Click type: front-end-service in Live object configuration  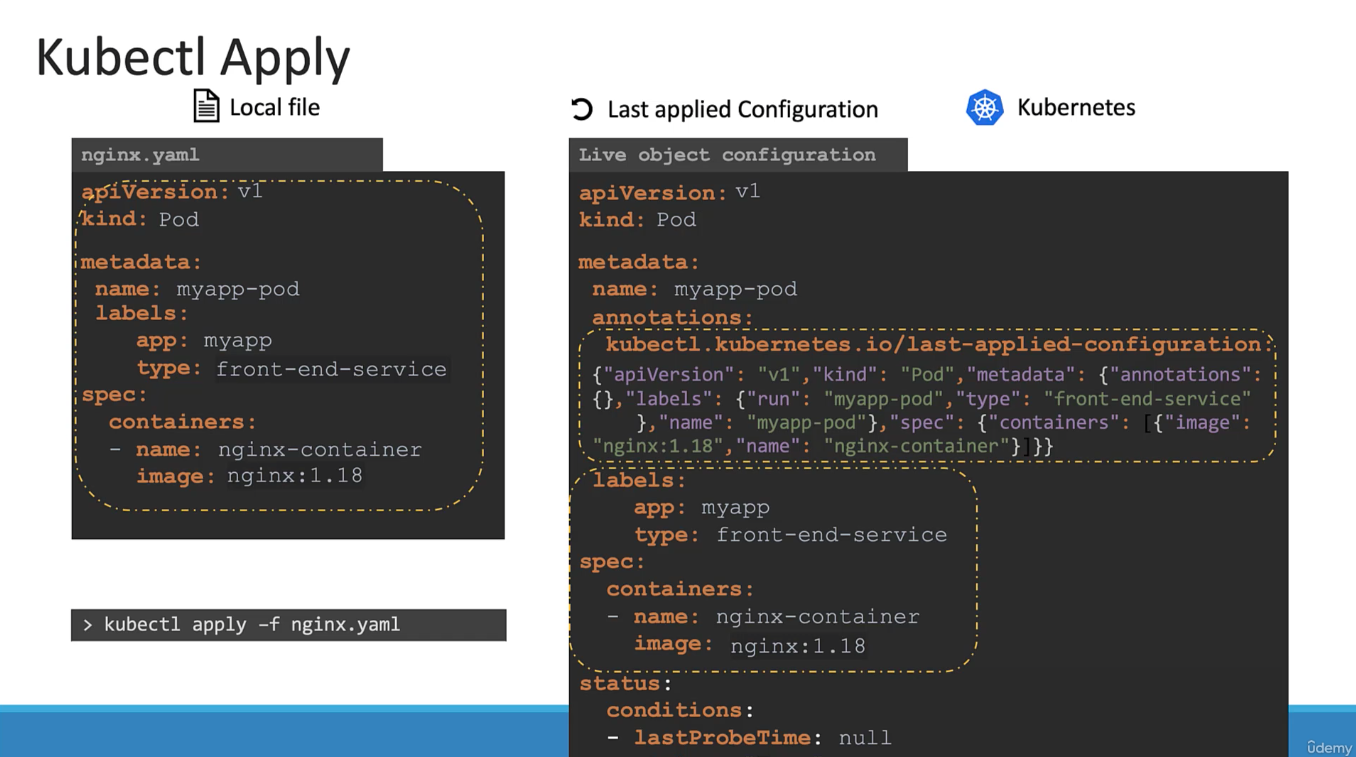790,535
